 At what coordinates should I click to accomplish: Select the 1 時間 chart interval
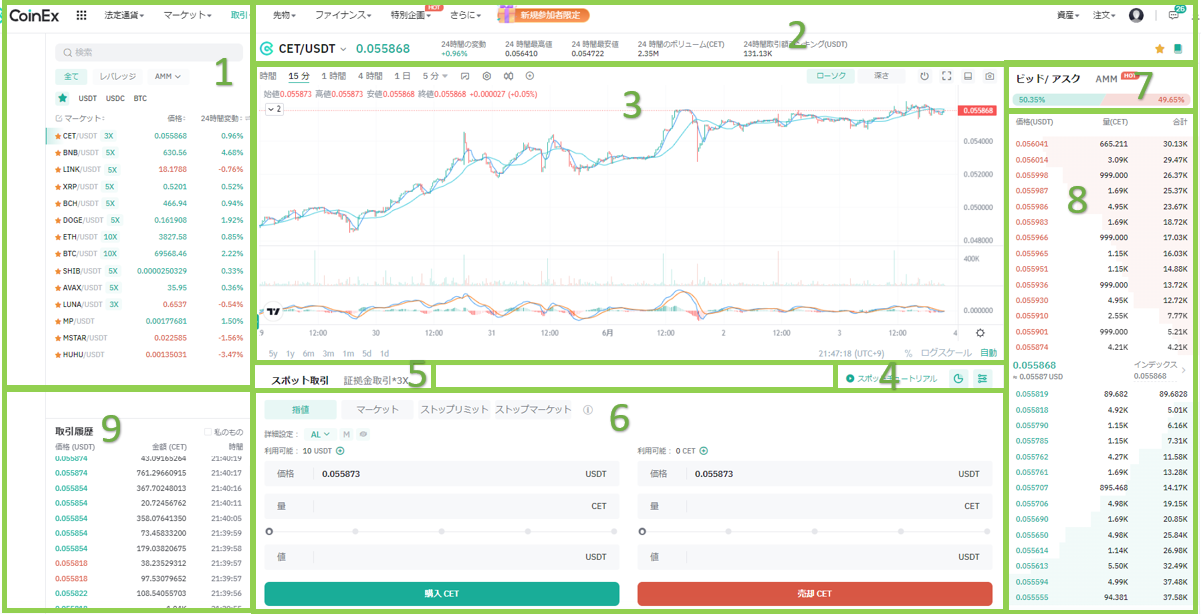pyautogui.click(x=333, y=76)
